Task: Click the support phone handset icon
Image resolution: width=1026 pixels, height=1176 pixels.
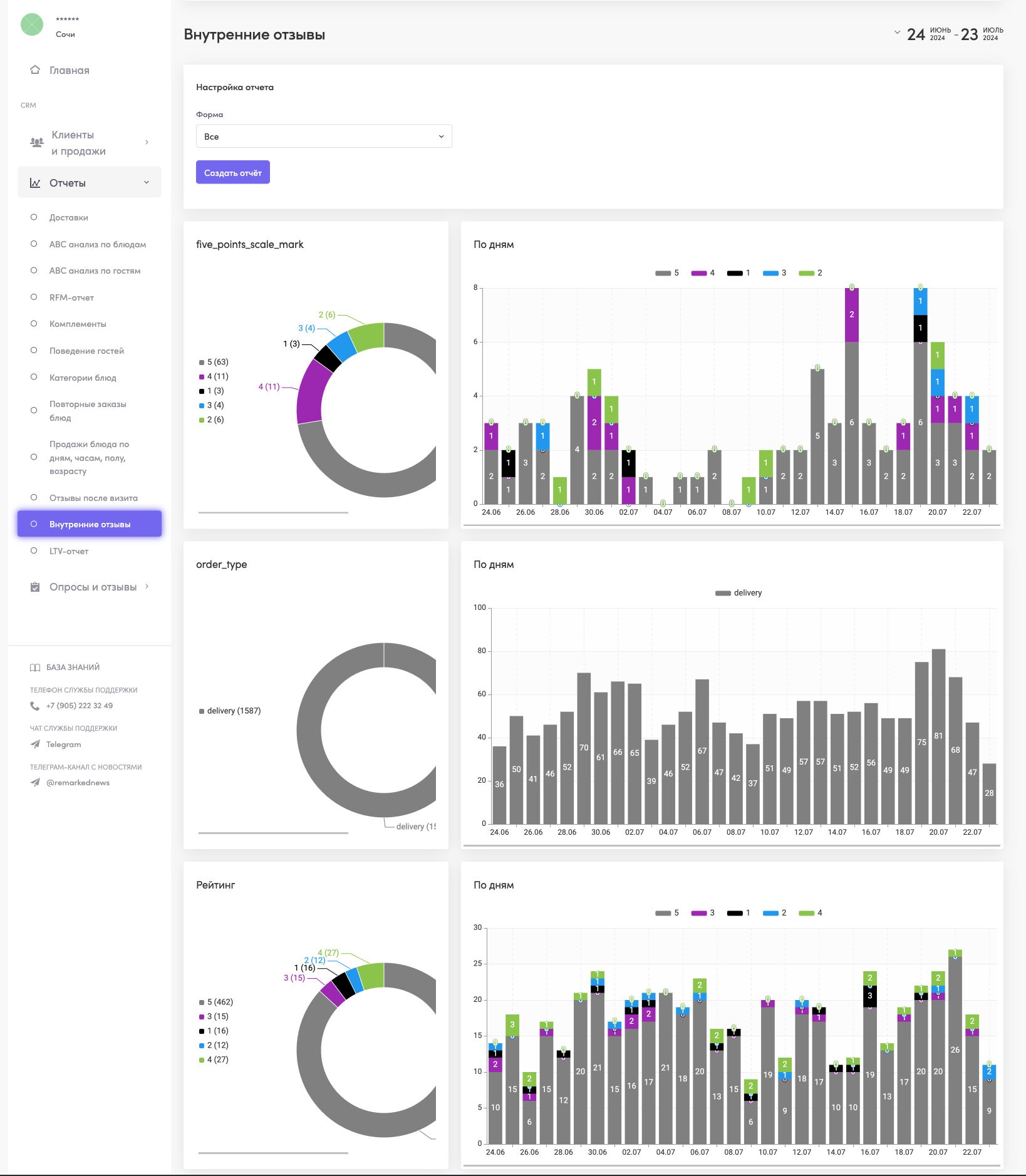Action: pos(34,706)
